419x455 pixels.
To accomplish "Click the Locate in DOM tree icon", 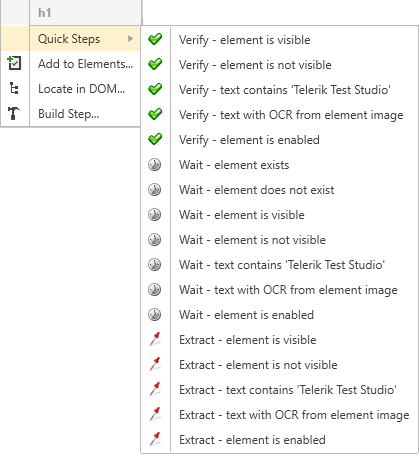I will pyautogui.click(x=14, y=89).
